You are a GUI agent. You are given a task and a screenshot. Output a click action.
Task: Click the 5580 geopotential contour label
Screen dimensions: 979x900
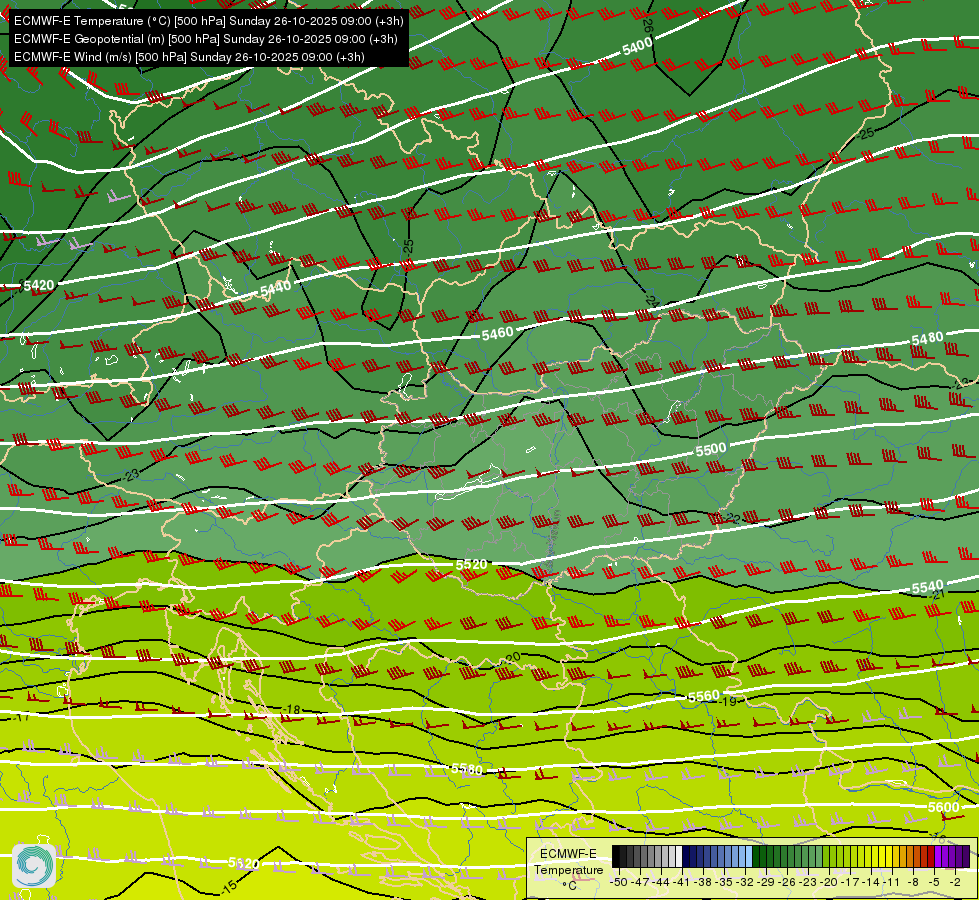click(x=467, y=769)
